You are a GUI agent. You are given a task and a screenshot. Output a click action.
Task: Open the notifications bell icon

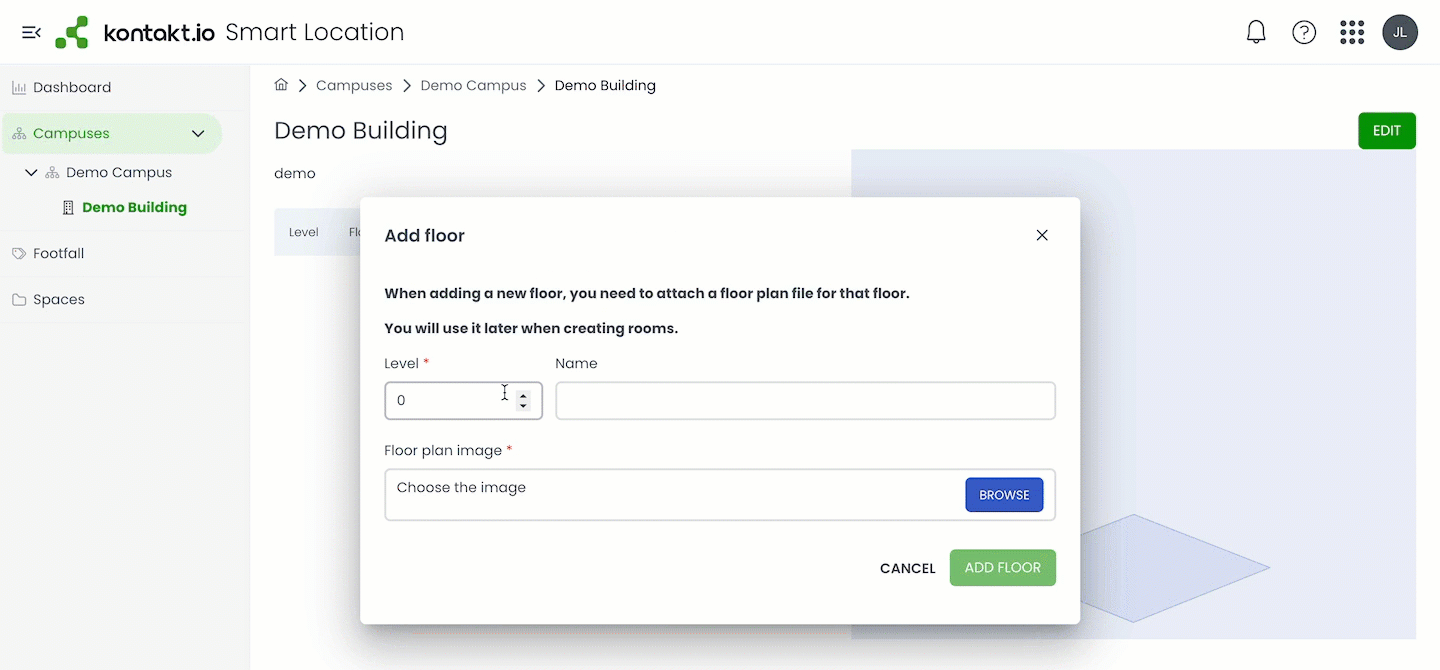click(x=1256, y=31)
